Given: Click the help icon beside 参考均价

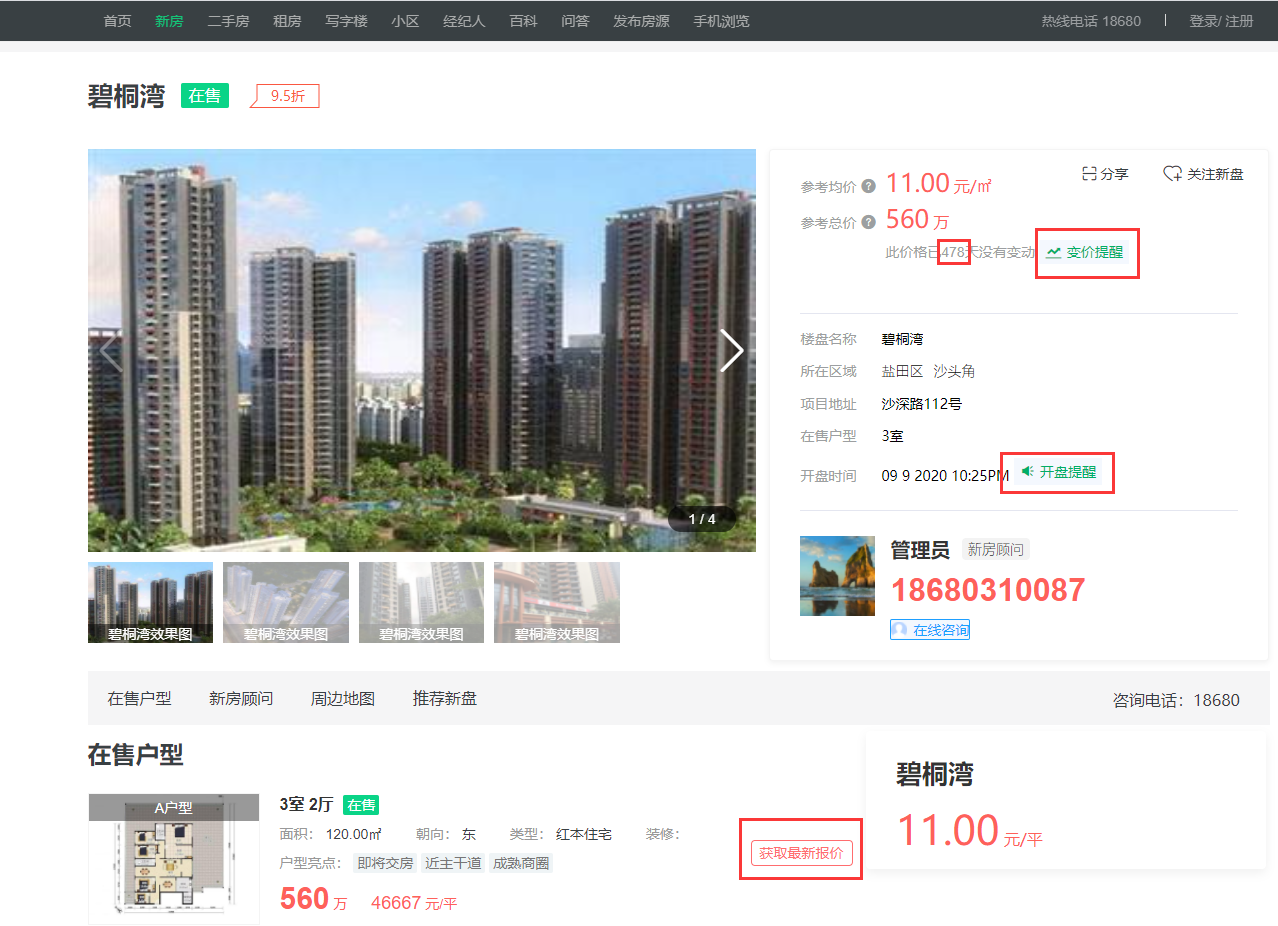Looking at the screenshot, I should (868, 186).
